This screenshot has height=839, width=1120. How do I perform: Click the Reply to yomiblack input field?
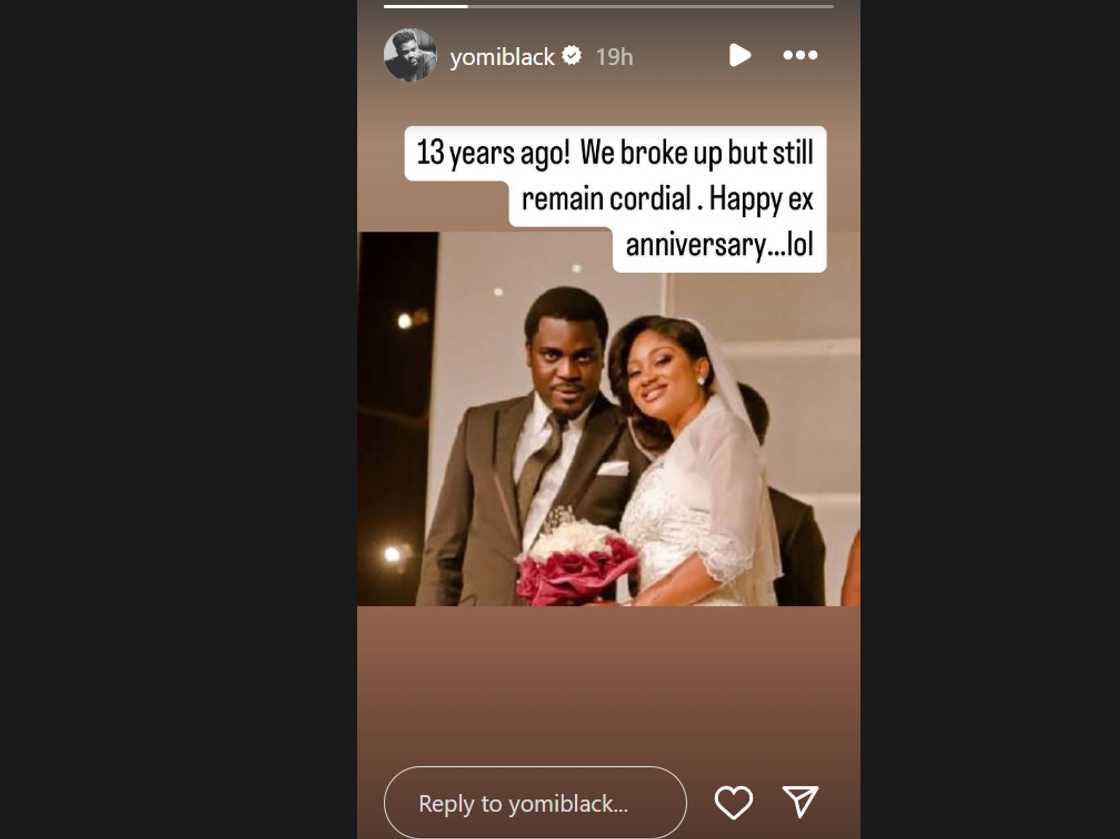tap(535, 802)
